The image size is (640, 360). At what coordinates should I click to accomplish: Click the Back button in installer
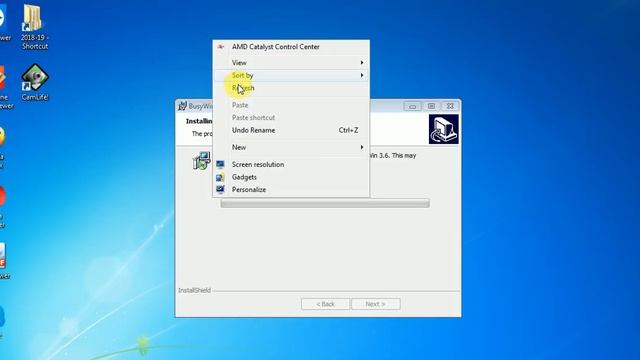pos(325,304)
